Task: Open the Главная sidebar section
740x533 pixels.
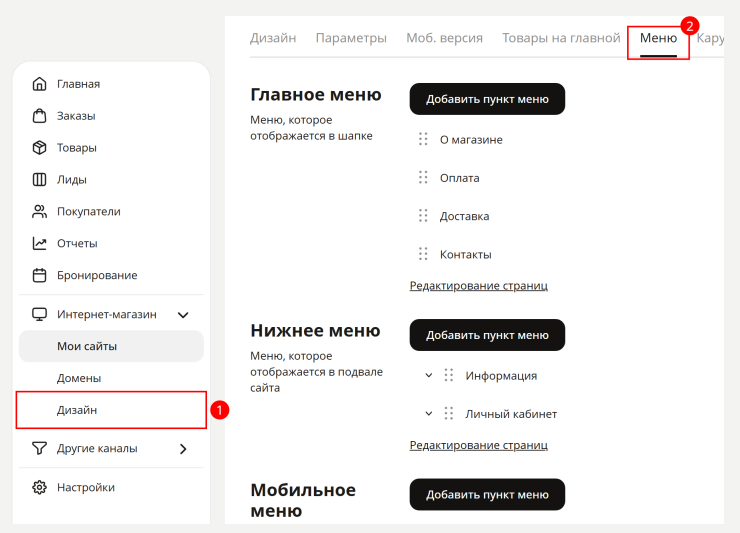Action: pyautogui.click(x=111, y=84)
